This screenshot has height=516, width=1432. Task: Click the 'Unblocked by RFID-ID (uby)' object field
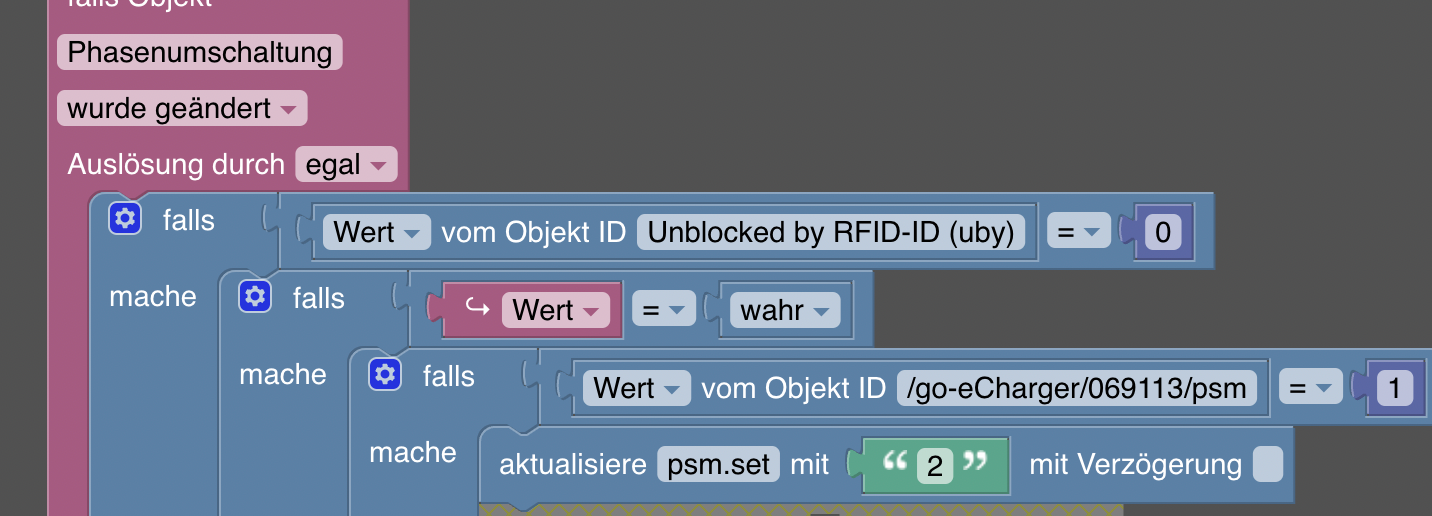830,233
